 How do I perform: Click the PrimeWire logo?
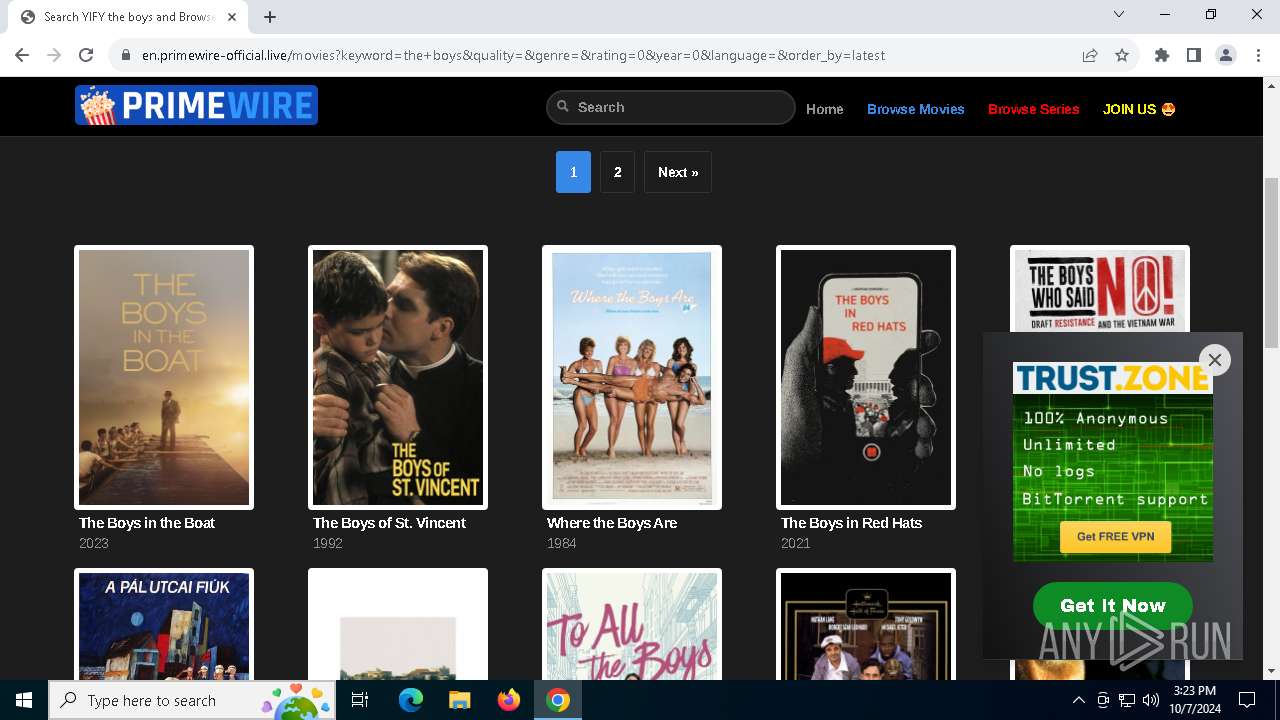[x=196, y=105]
